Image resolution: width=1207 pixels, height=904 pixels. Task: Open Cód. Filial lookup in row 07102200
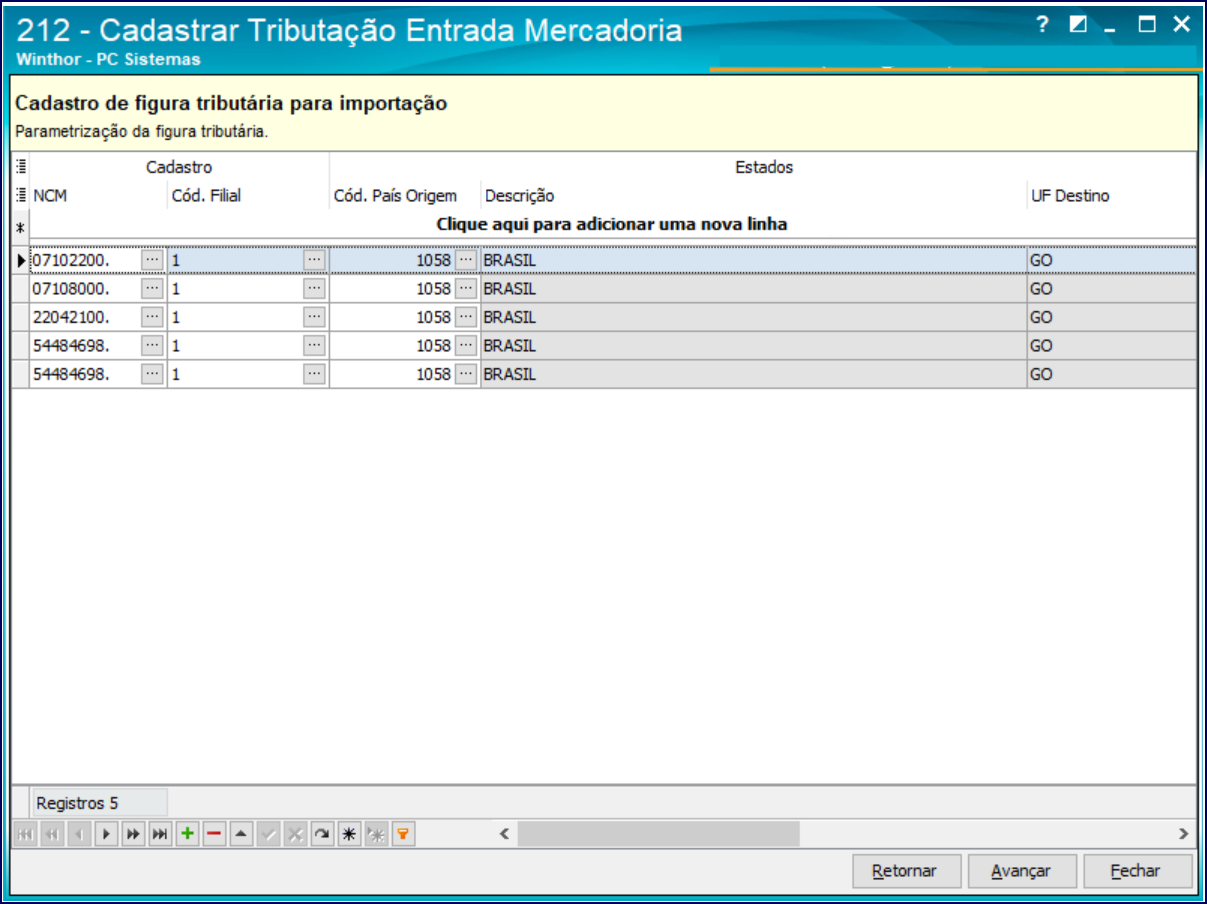tap(315, 260)
